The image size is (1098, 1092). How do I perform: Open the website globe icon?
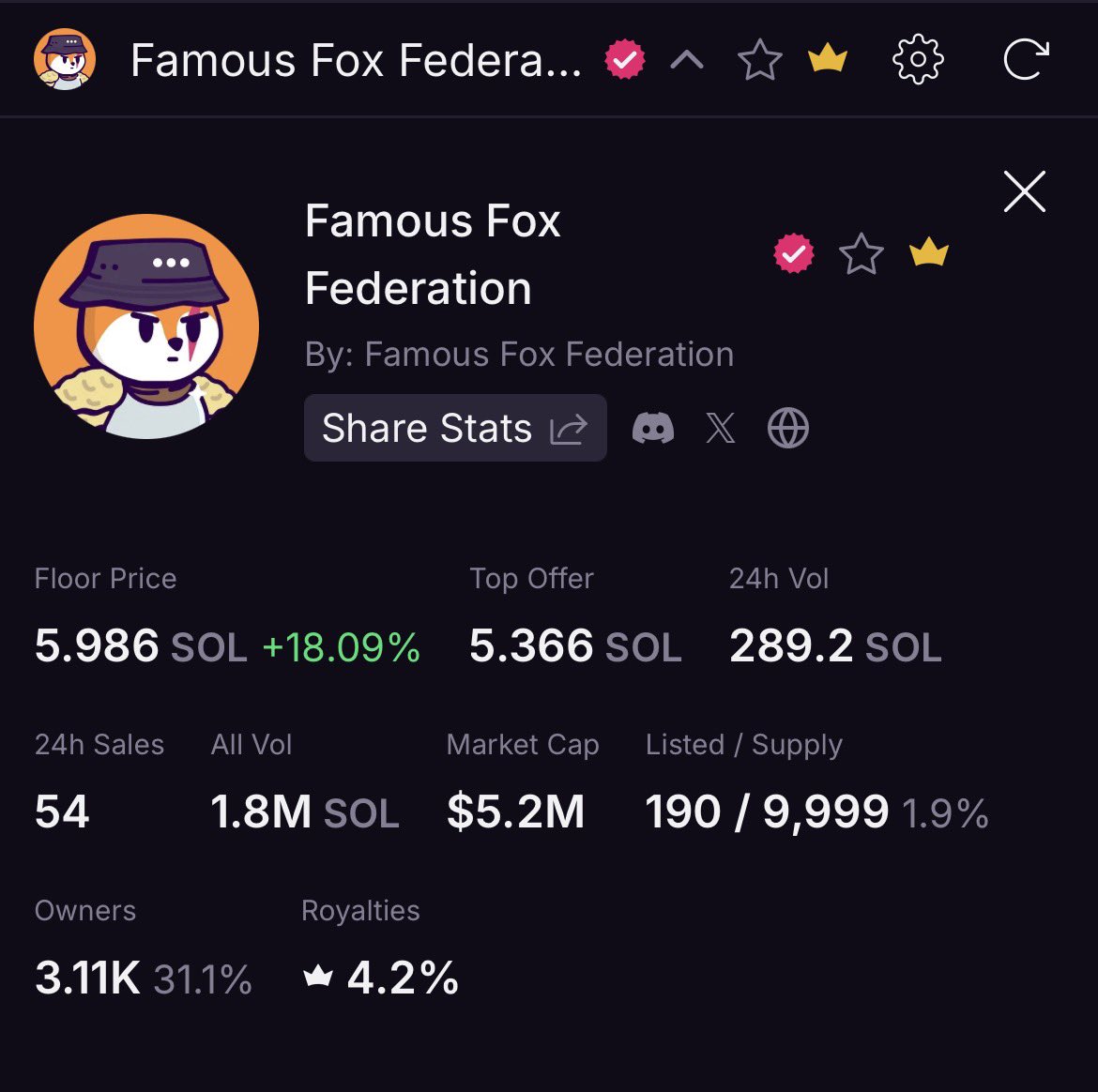[788, 429]
